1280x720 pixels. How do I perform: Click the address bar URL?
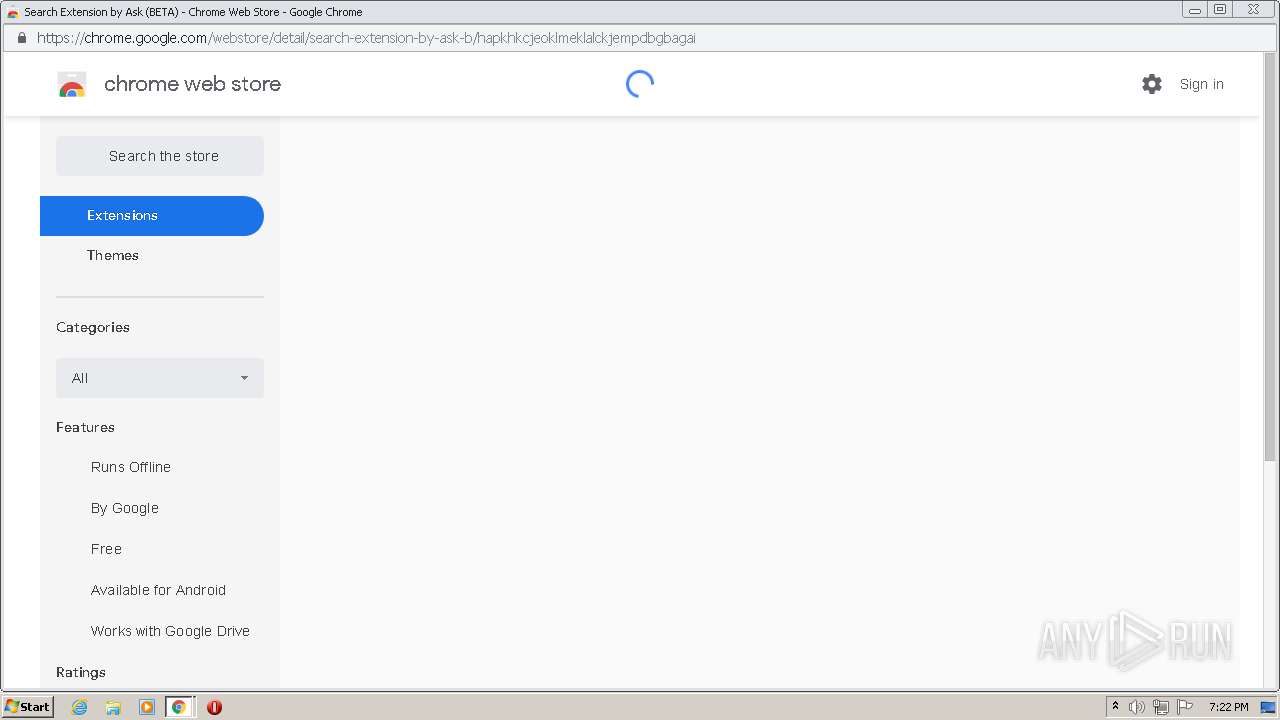coord(366,38)
